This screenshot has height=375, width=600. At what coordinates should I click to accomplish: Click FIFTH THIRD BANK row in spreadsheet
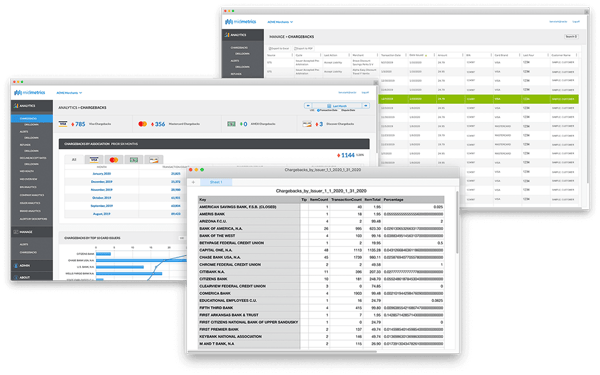(321, 308)
